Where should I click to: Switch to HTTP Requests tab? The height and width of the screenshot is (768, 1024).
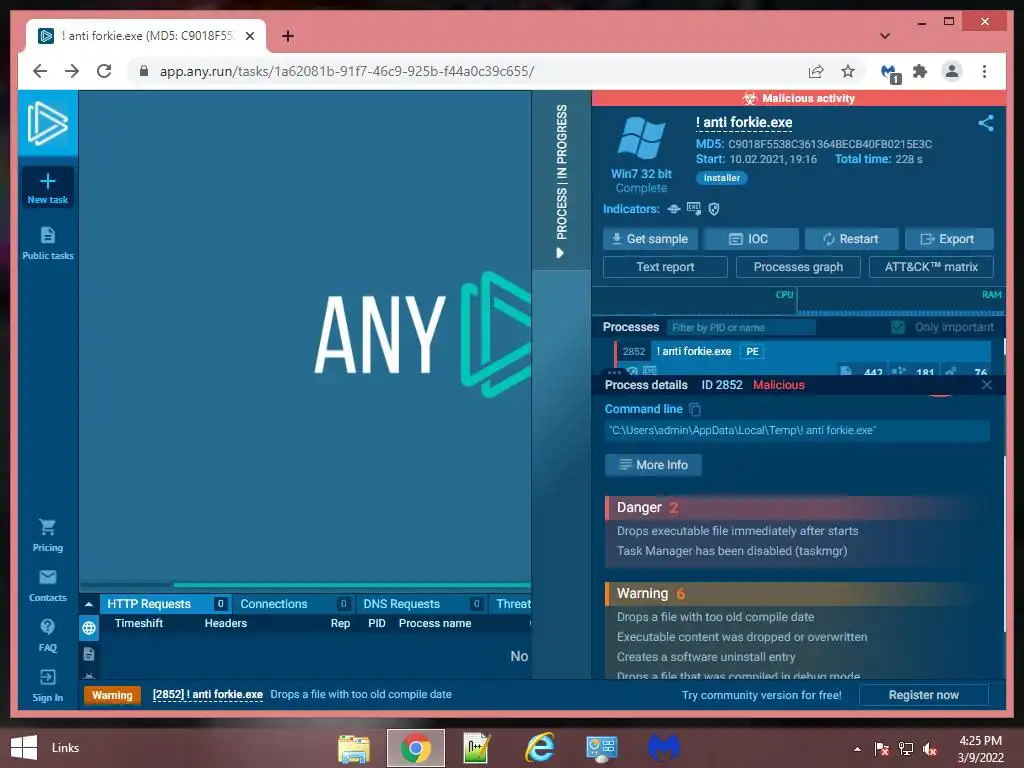click(x=165, y=604)
